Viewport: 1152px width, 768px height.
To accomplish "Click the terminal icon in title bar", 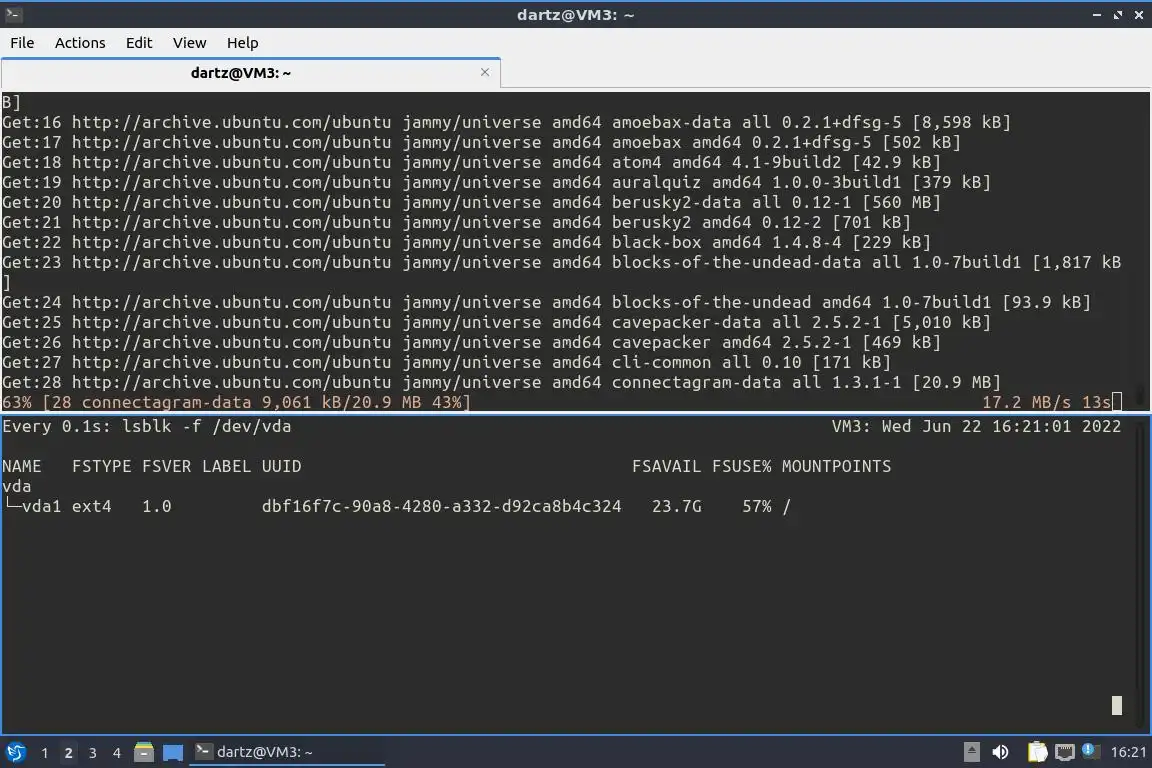I will coord(13,14).
